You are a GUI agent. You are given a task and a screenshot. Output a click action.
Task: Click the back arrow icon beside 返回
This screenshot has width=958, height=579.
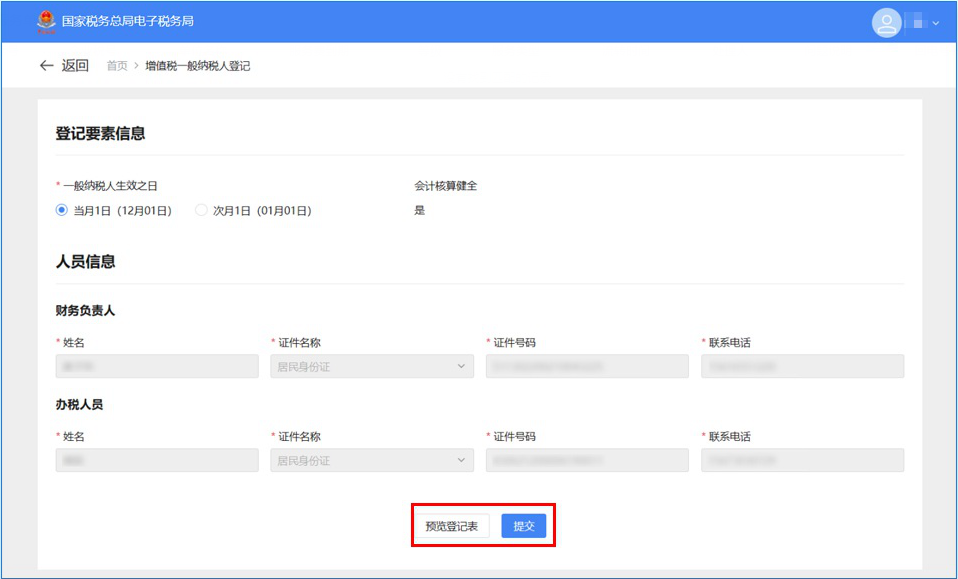point(46,66)
